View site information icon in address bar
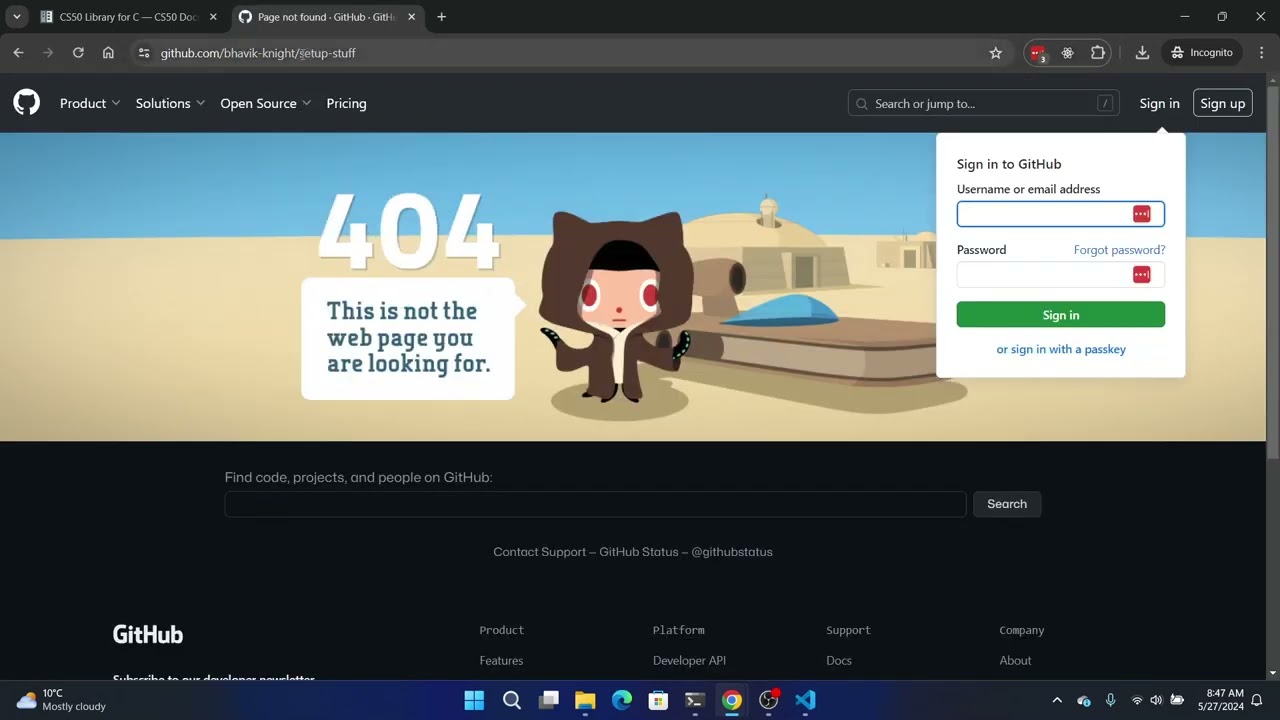 [x=144, y=53]
